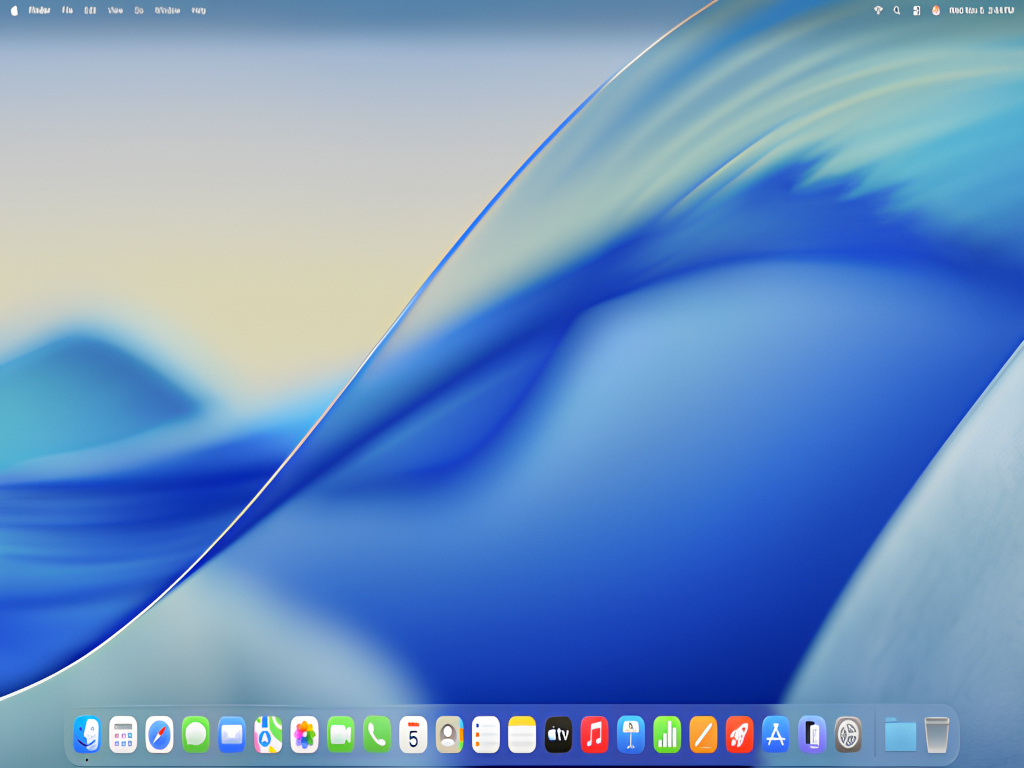Expand the Downloads folder stack in dock
1024x768 pixels.
(x=900, y=735)
